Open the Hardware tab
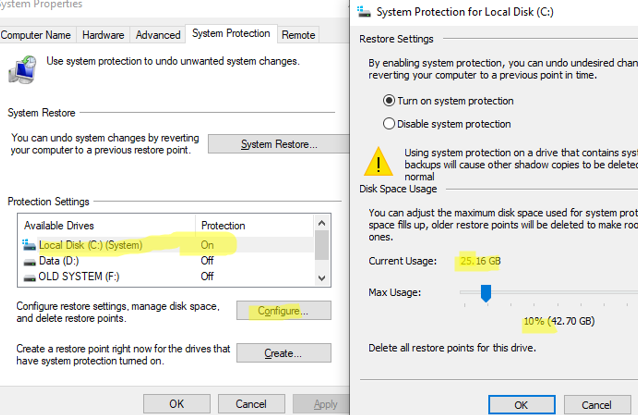This screenshot has width=638, height=415. tap(104, 34)
